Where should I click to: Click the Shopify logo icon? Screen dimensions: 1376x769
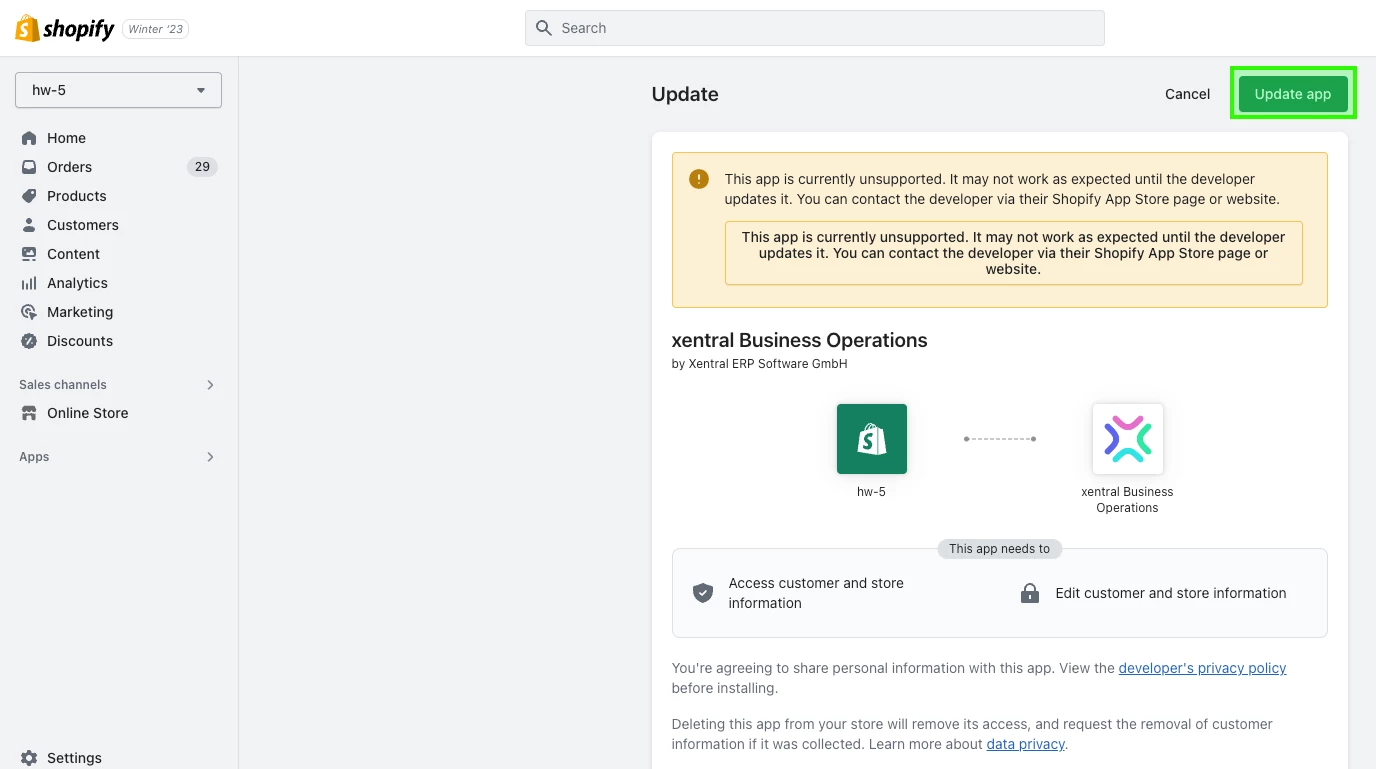click(27, 28)
